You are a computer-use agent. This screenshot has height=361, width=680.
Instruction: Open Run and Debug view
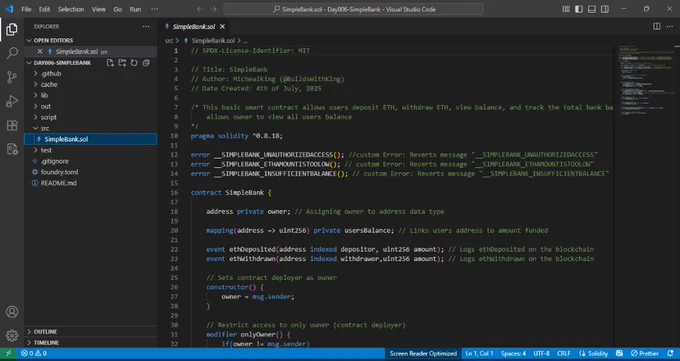12,101
